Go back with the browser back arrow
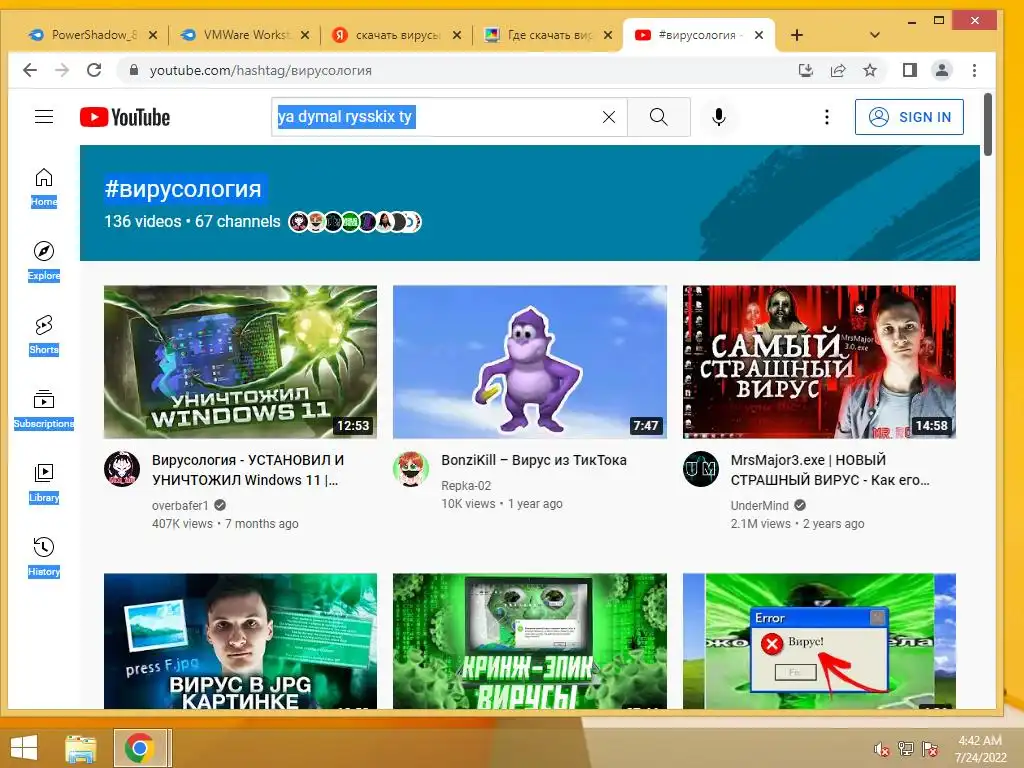 click(30, 70)
